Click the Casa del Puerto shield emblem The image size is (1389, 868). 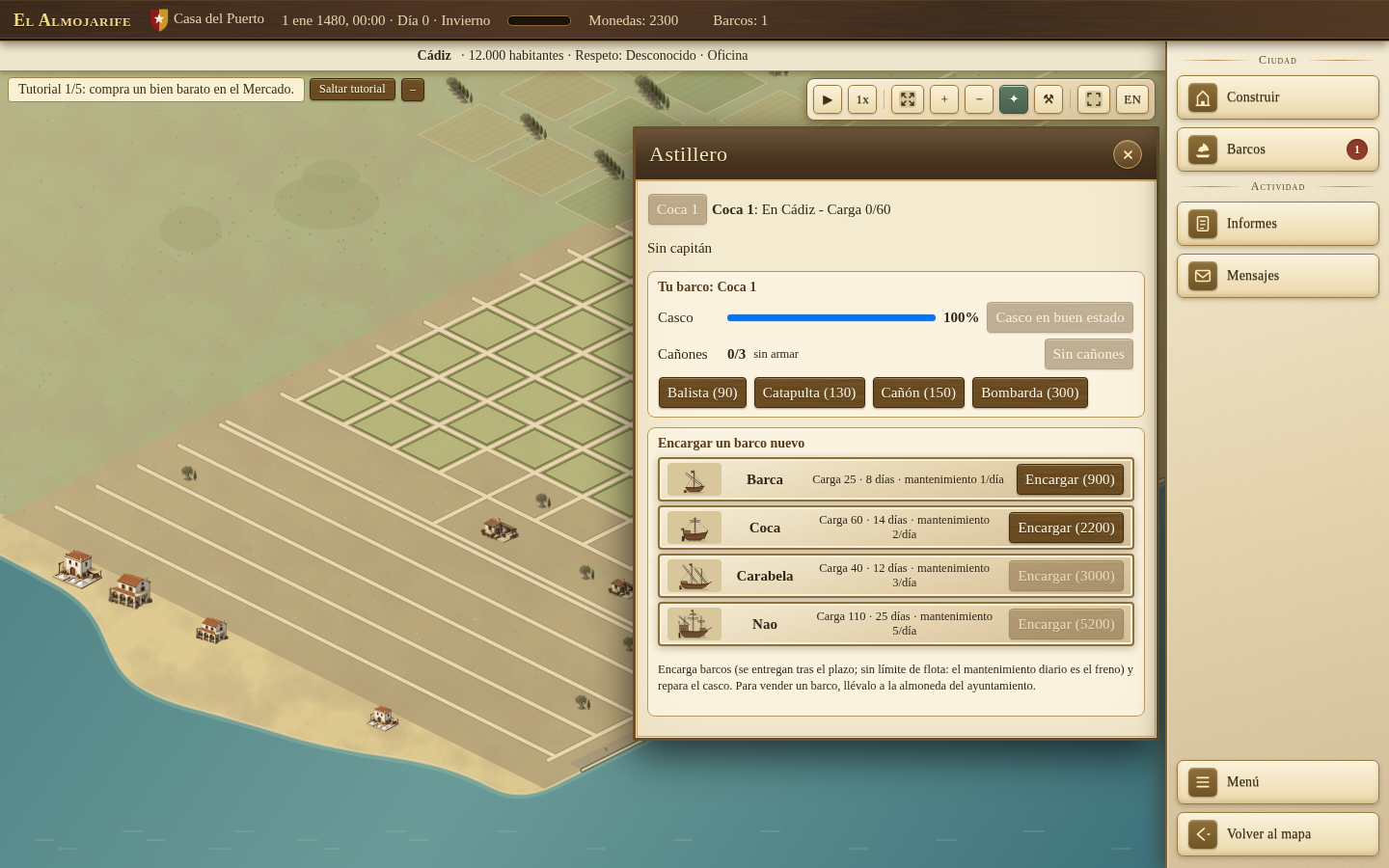coord(159,19)
